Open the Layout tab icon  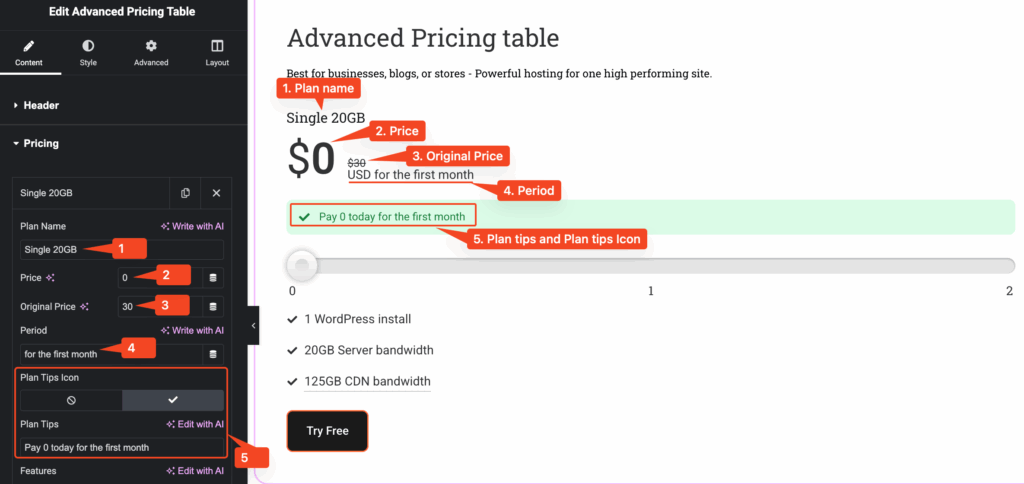click(x=217, y=46)
